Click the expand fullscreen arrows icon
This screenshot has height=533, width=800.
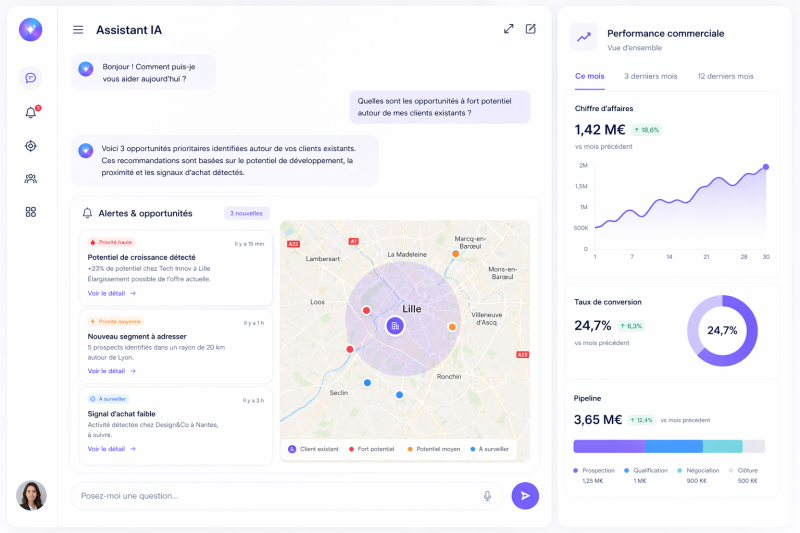tap(509, 29)
